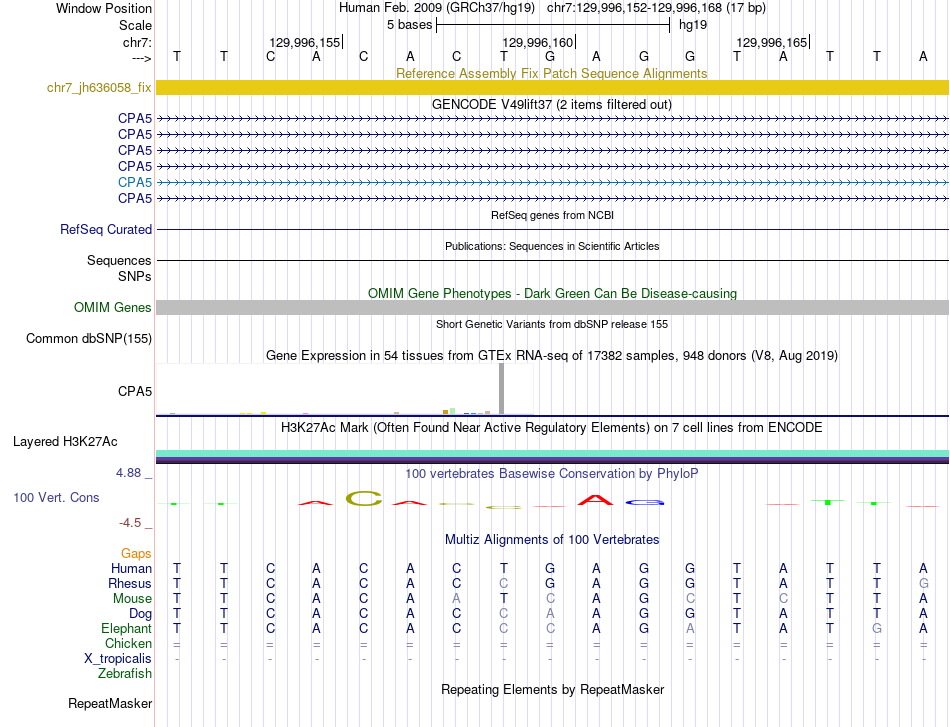The image size is (950, 727).
Task: Open Multiz Alignments of 100 Vertebrates title
Action: click(x=552, y=540)
